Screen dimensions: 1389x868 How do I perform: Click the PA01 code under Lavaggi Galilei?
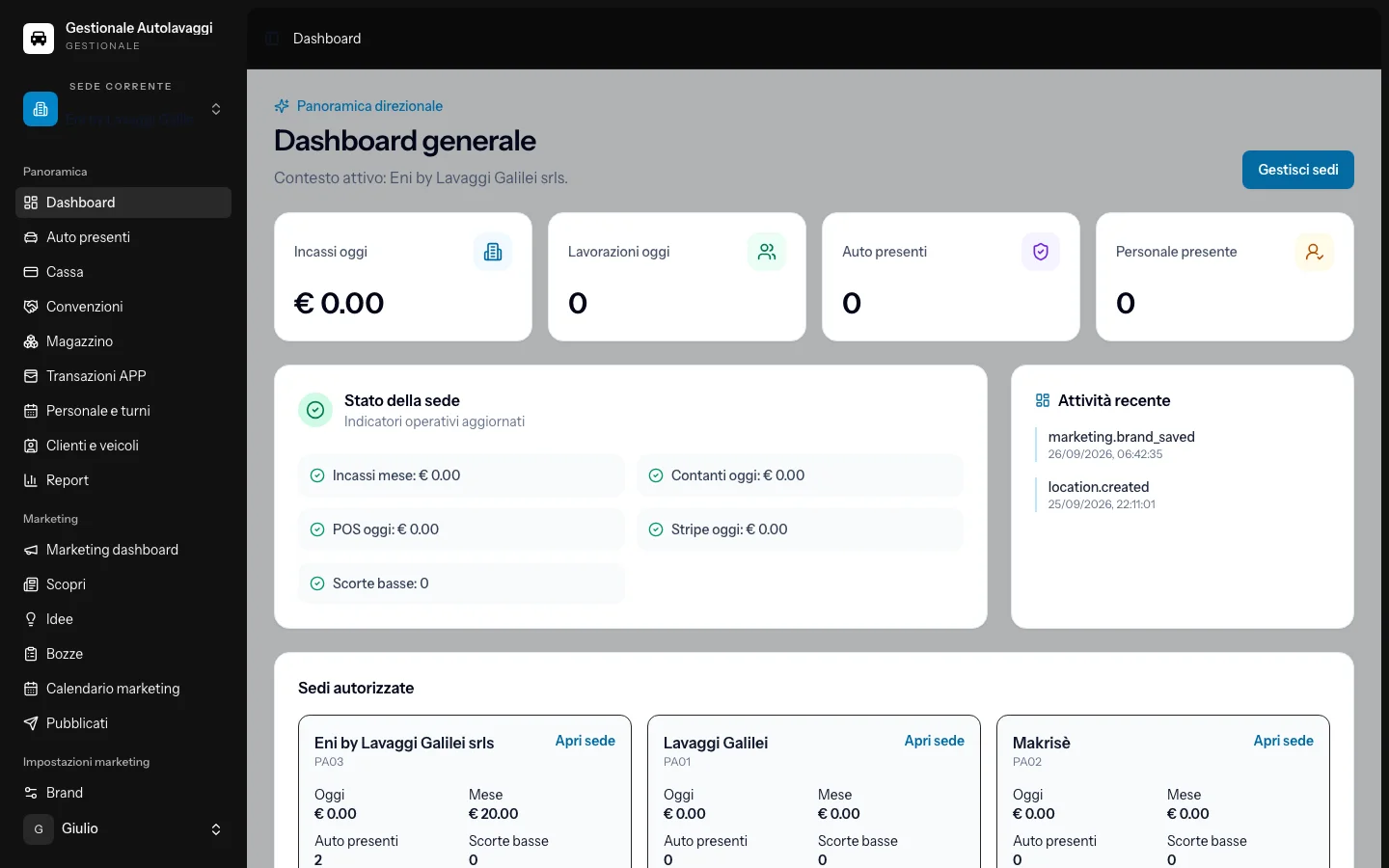[677, 762]
